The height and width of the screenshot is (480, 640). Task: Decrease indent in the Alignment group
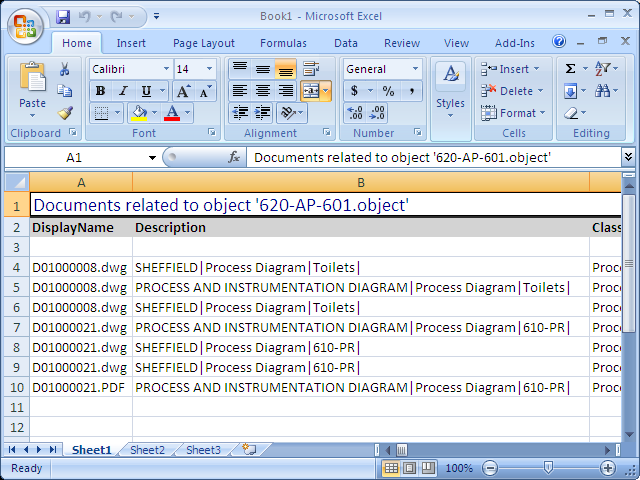(240, 113)
